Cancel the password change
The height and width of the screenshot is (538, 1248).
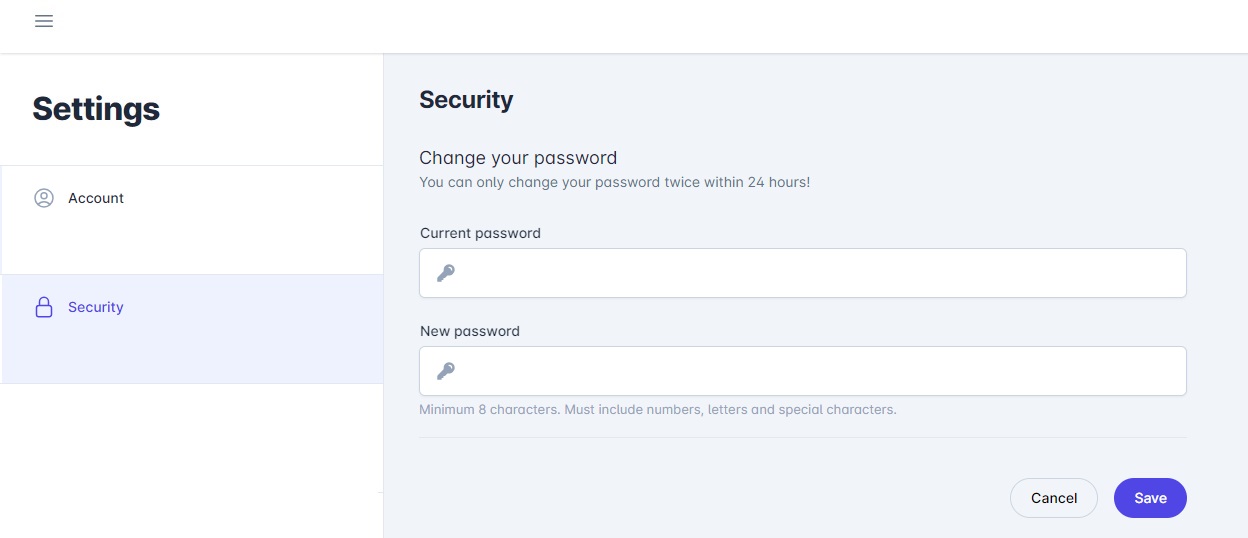point(1053,498)
